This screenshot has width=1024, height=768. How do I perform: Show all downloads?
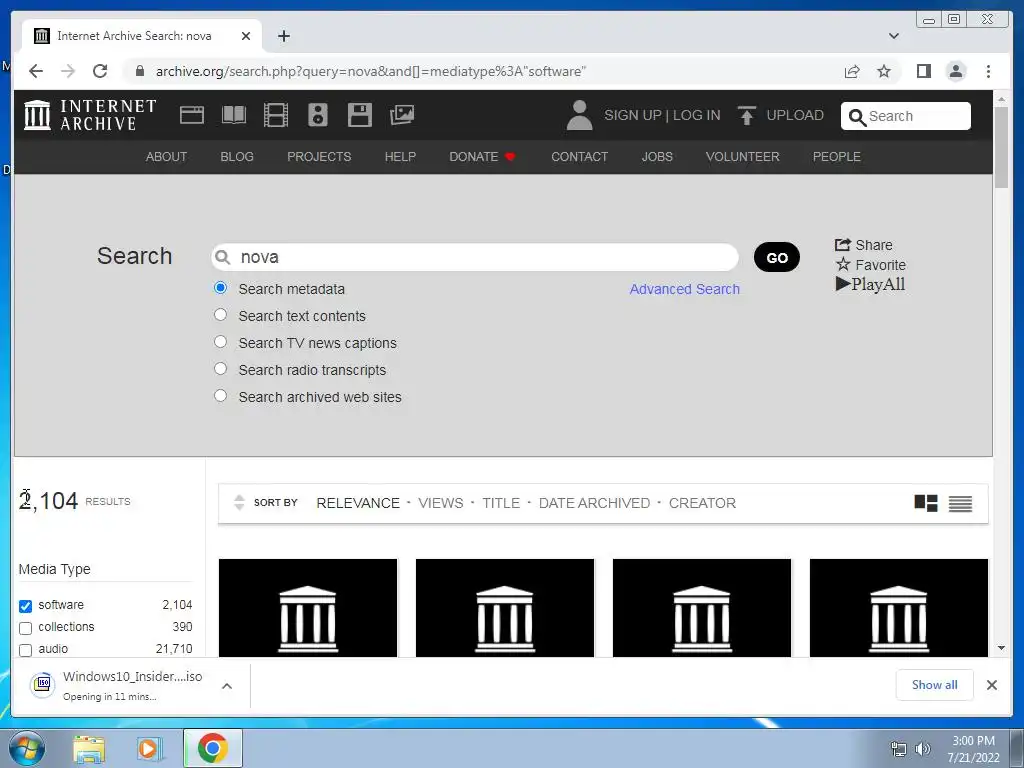click(935, 684)
